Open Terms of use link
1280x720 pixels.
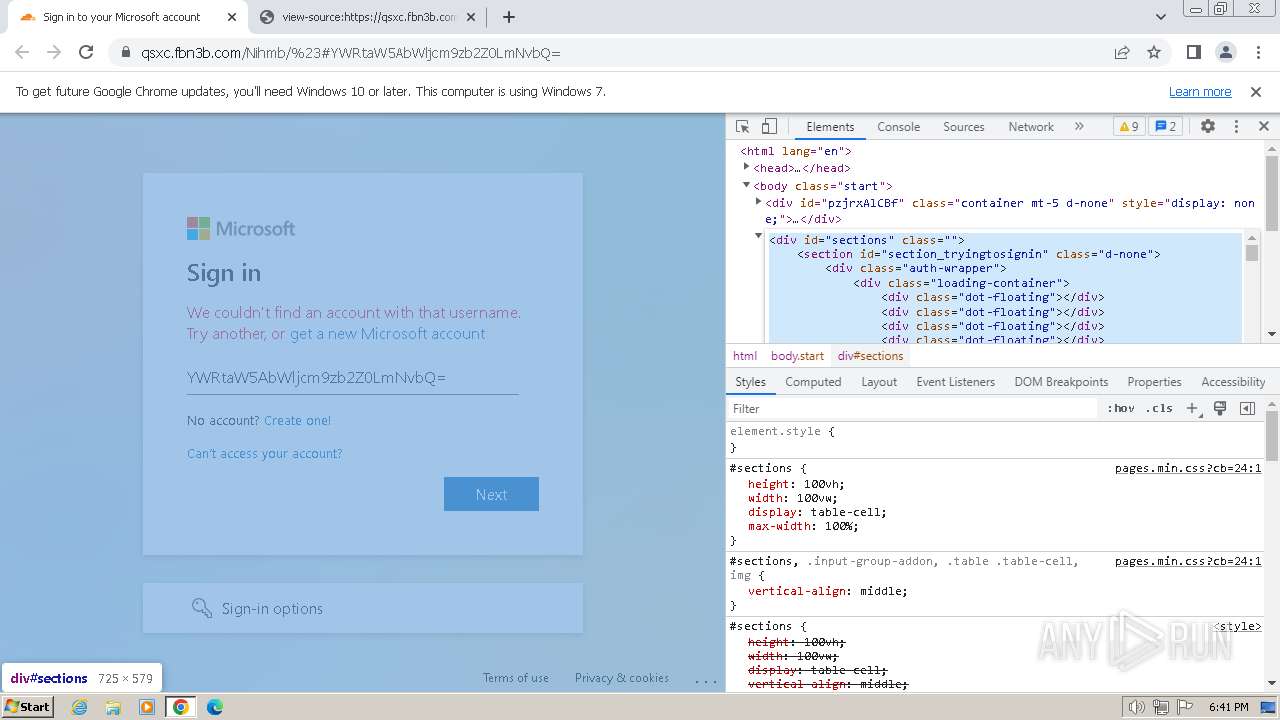click(516, 678)
